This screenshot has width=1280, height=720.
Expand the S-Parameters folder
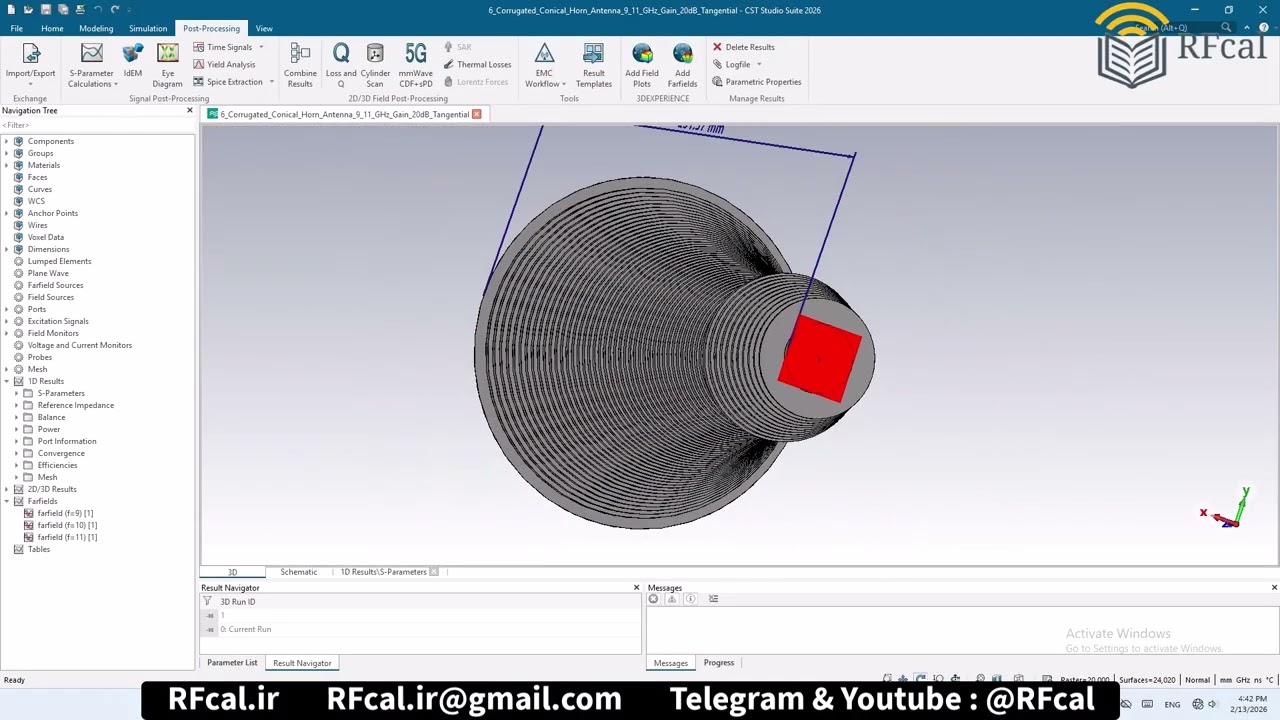pyautogui.click(x=17, y=393)
